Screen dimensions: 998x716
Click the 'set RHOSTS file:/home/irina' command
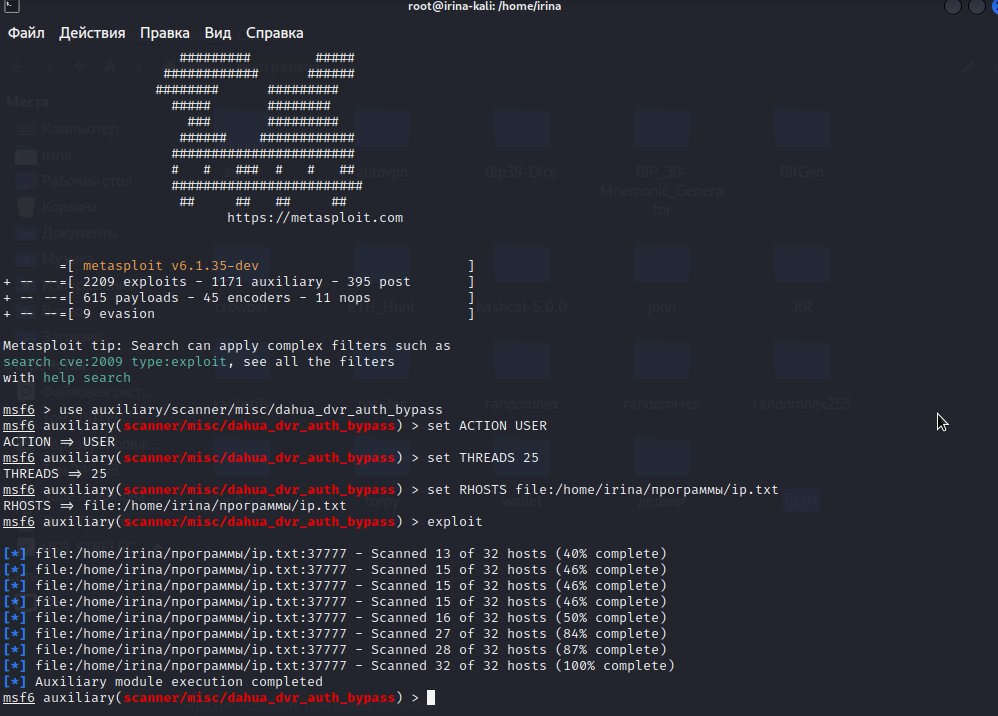[x=603, y=489]
